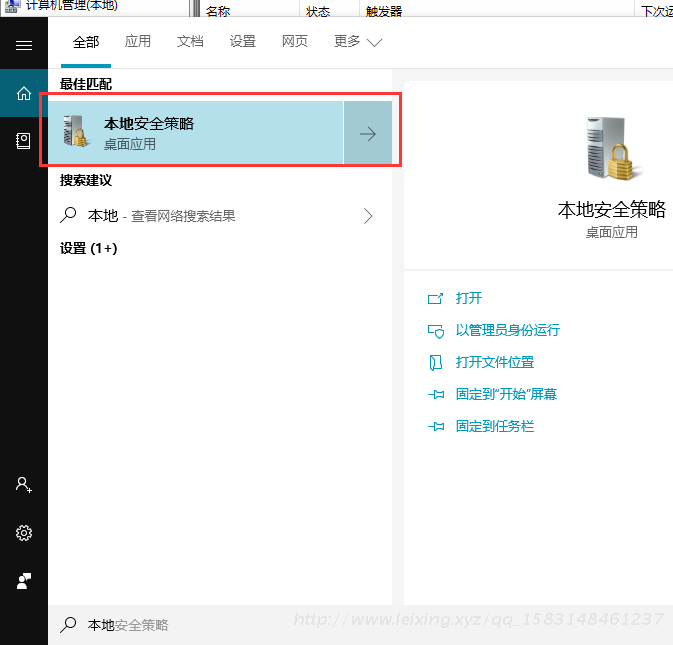
Task: Switch to the 应用 tab
Action: (138, 41)
